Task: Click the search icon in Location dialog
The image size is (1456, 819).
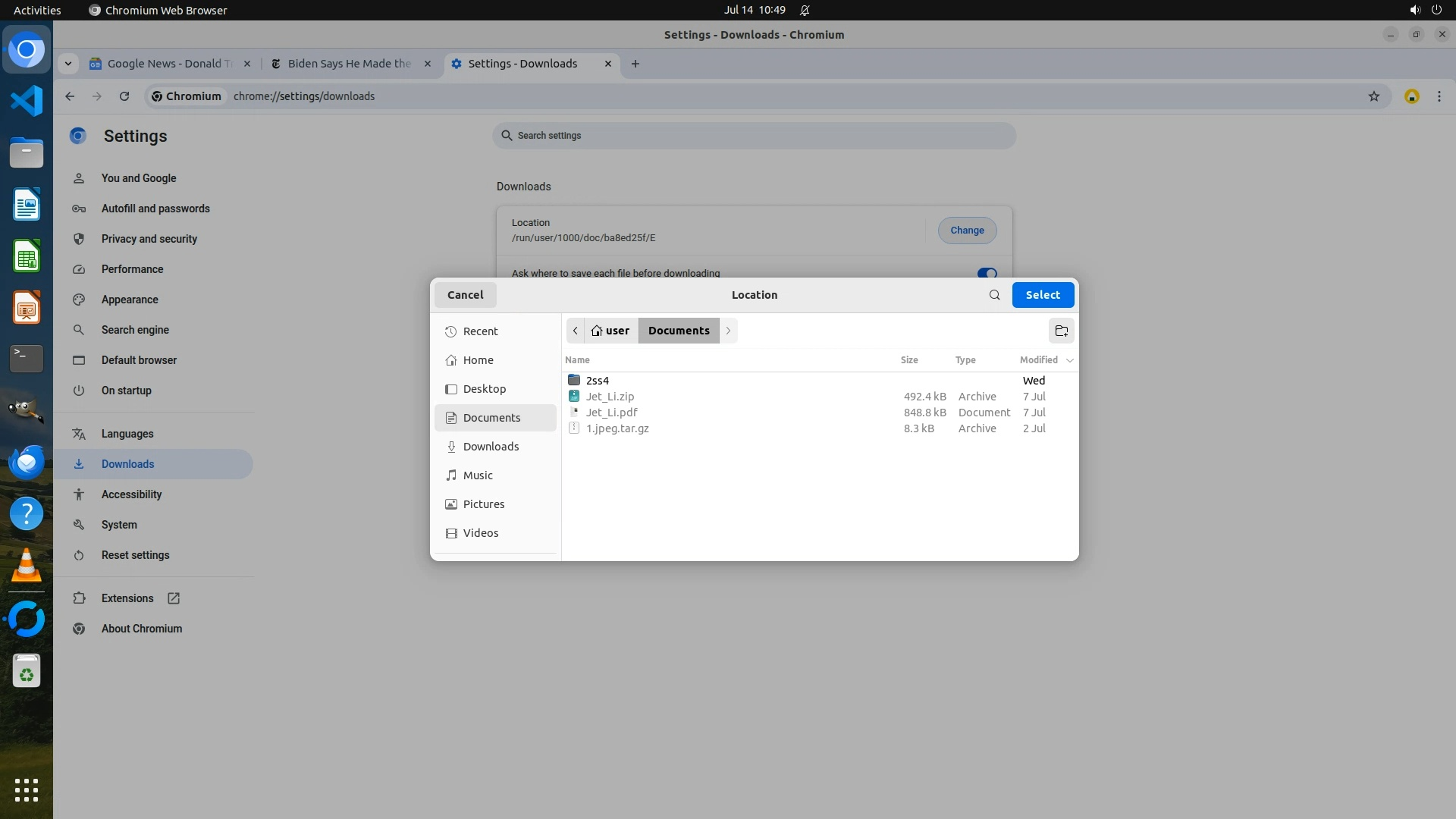Action: 994,295
